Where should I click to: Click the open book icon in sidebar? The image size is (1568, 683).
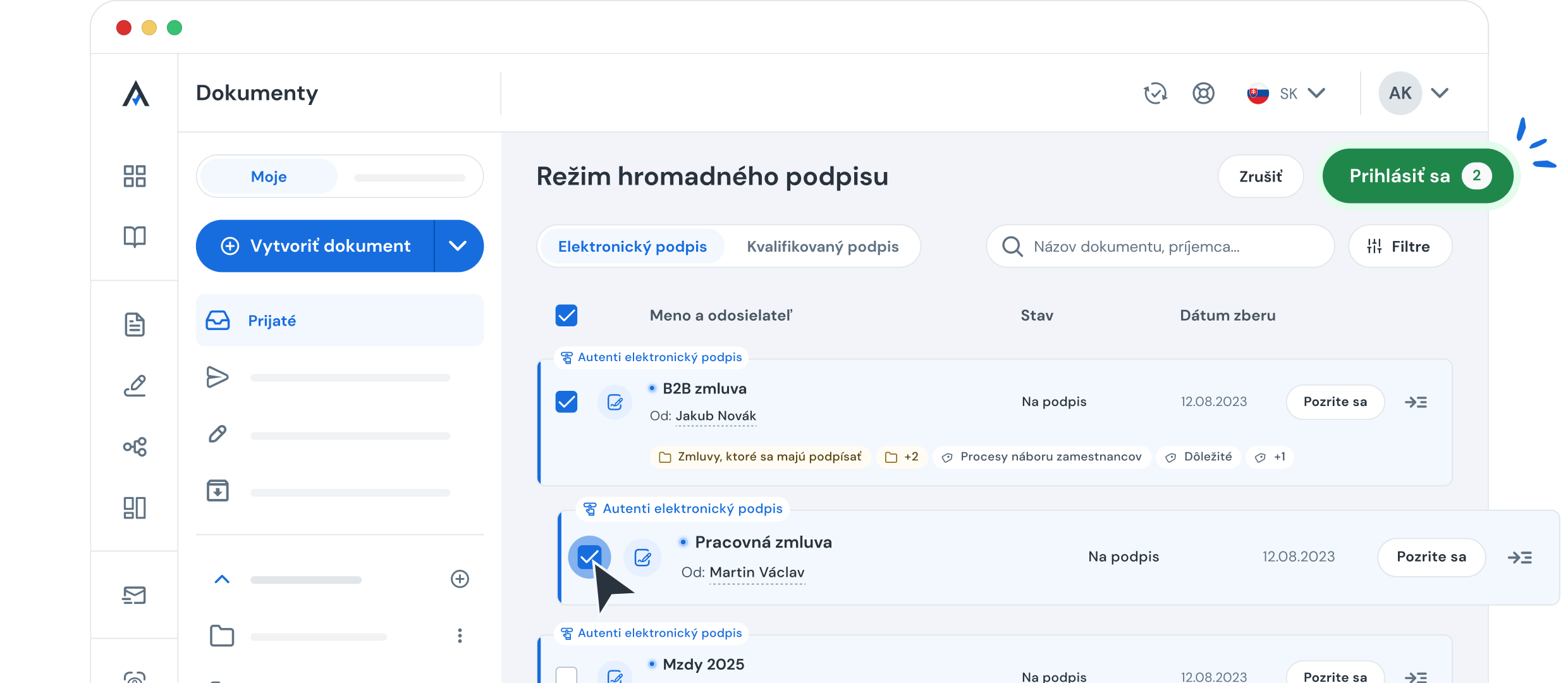pyautogui.click(x=135, y=237)
